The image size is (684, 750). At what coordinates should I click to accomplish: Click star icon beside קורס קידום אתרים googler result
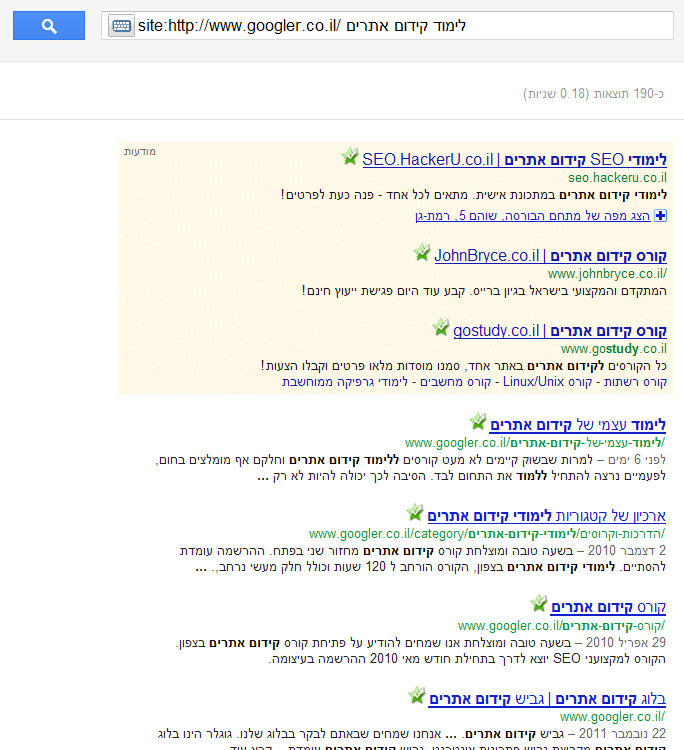[539, 604]
